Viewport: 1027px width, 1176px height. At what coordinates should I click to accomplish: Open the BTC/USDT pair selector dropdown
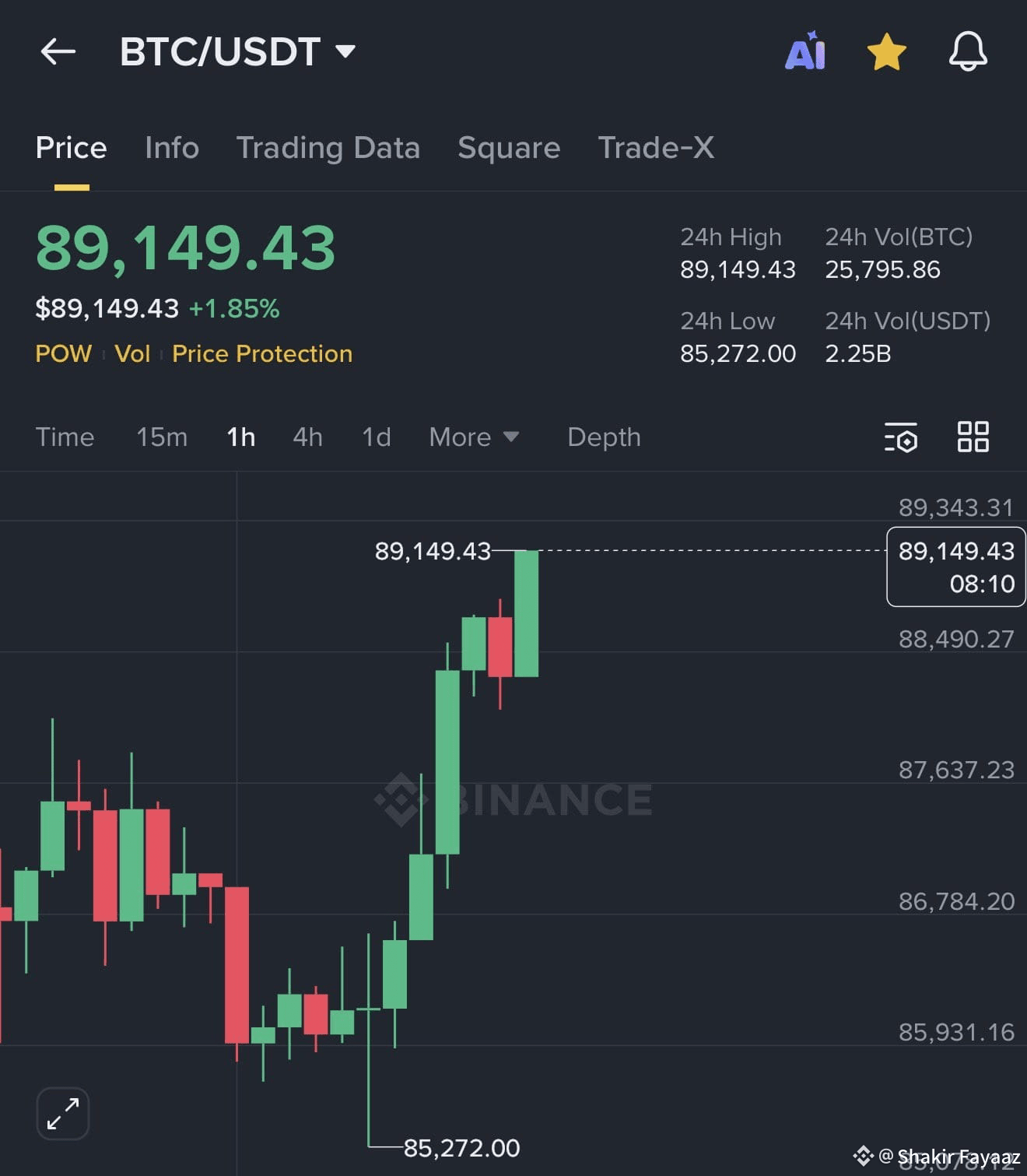point(238,52)
